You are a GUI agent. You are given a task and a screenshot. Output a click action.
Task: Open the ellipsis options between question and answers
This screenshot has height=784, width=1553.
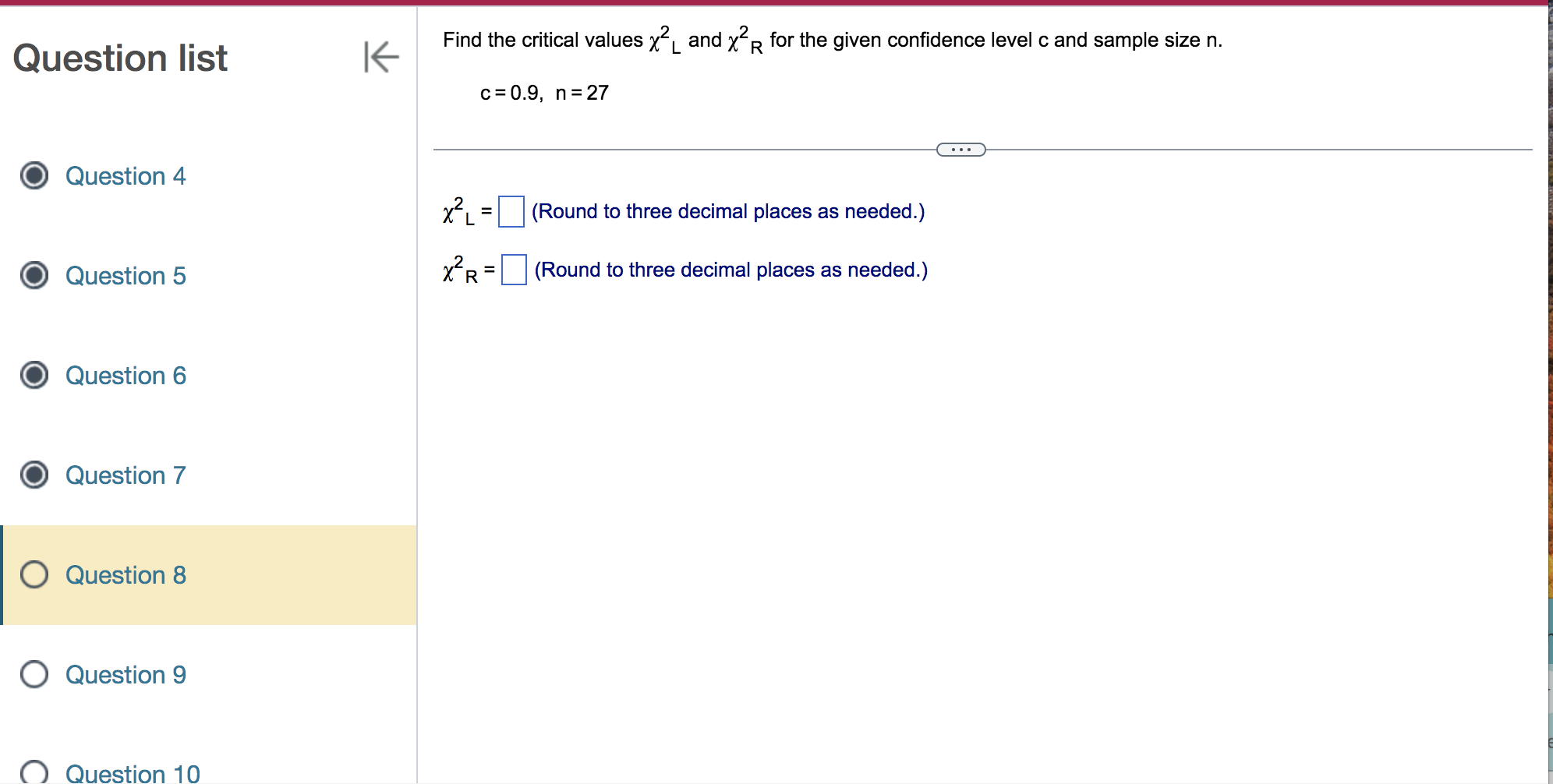click(x=960, y=149)
